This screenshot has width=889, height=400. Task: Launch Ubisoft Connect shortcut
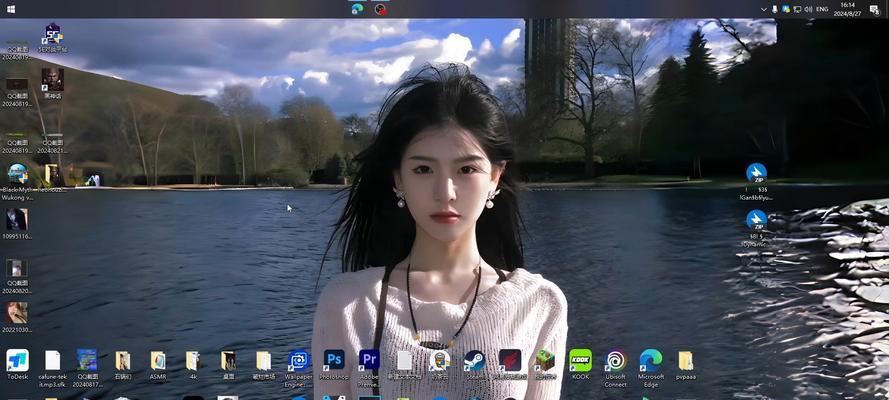coord(615,360)
